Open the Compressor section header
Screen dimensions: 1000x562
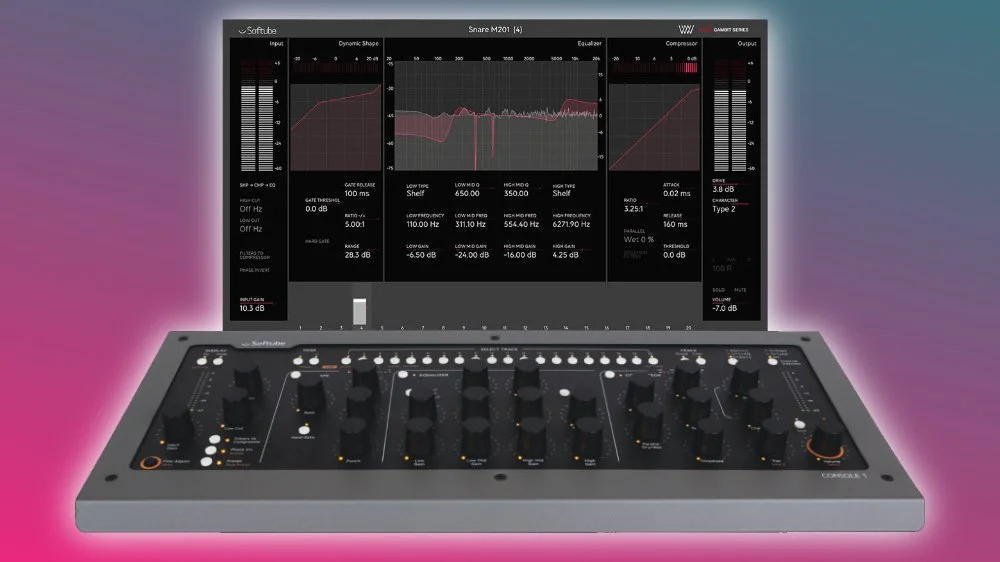point(681,43)
